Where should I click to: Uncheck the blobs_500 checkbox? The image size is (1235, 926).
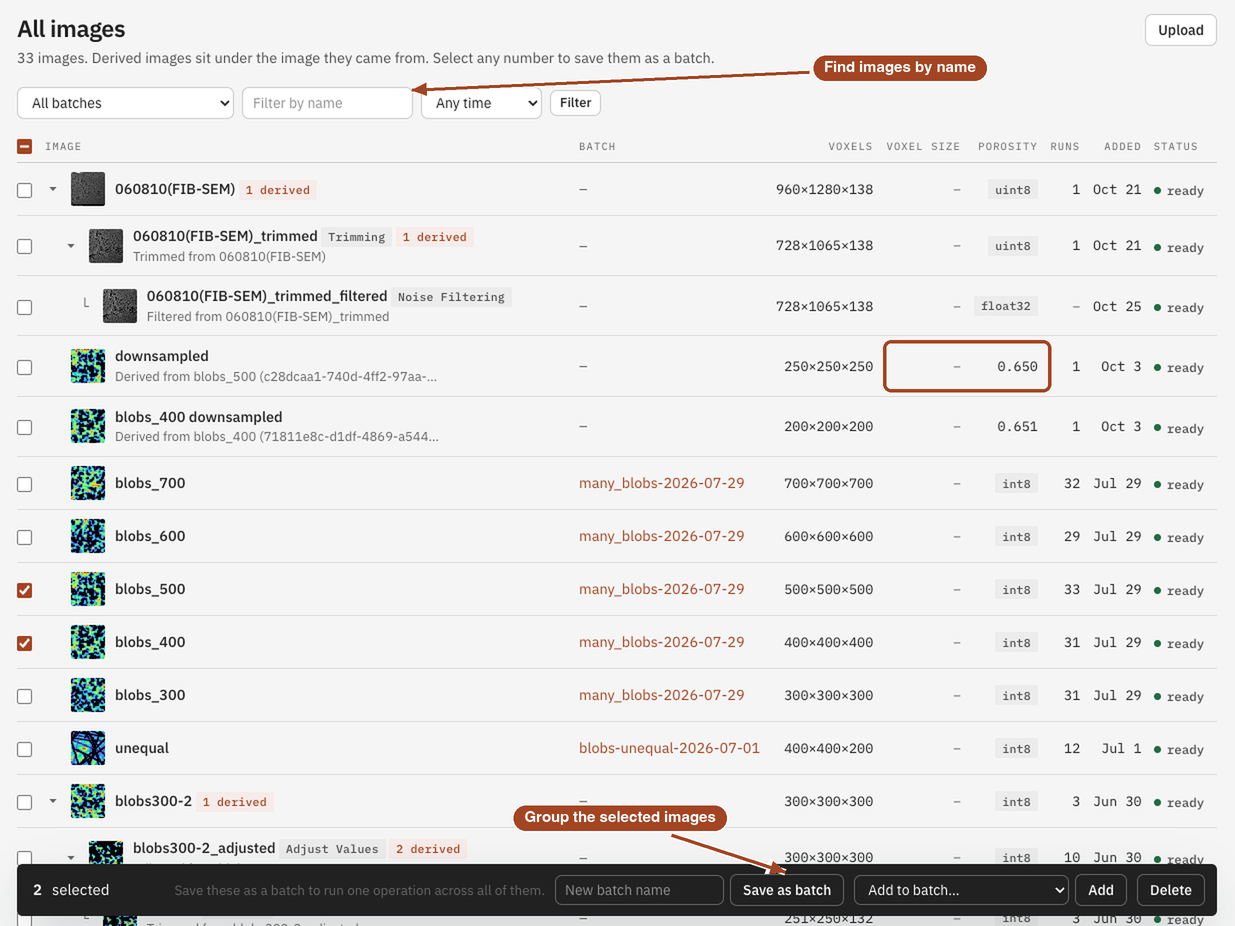(25, 590)
